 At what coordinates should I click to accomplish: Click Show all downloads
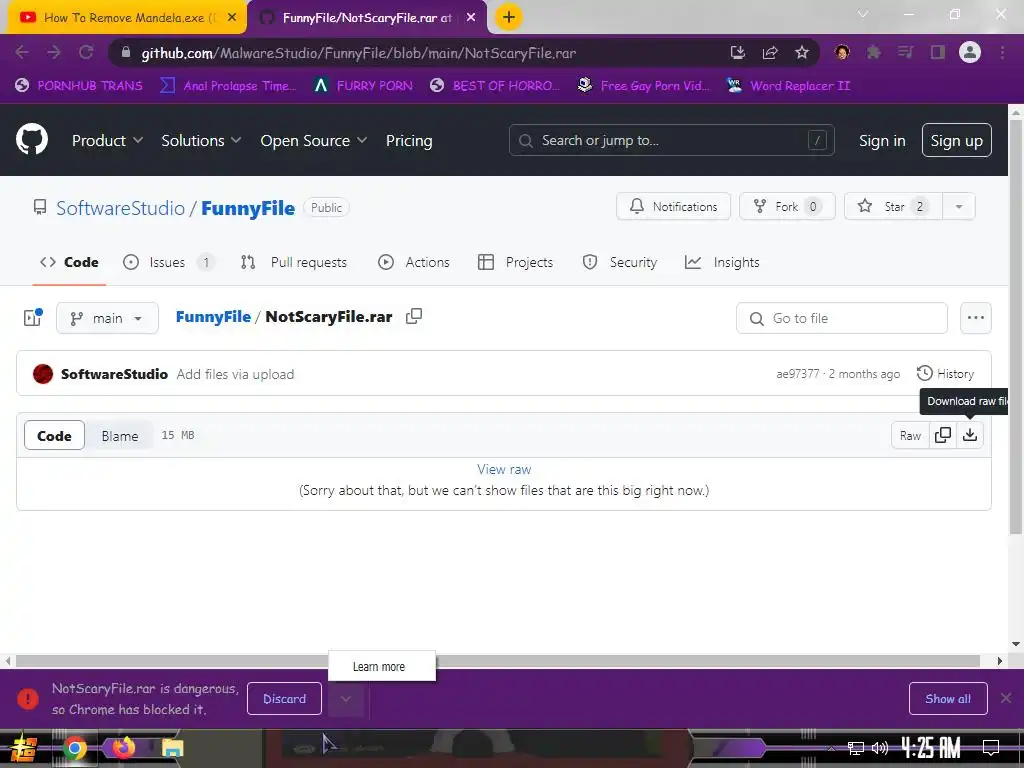(x=948, y=699)
